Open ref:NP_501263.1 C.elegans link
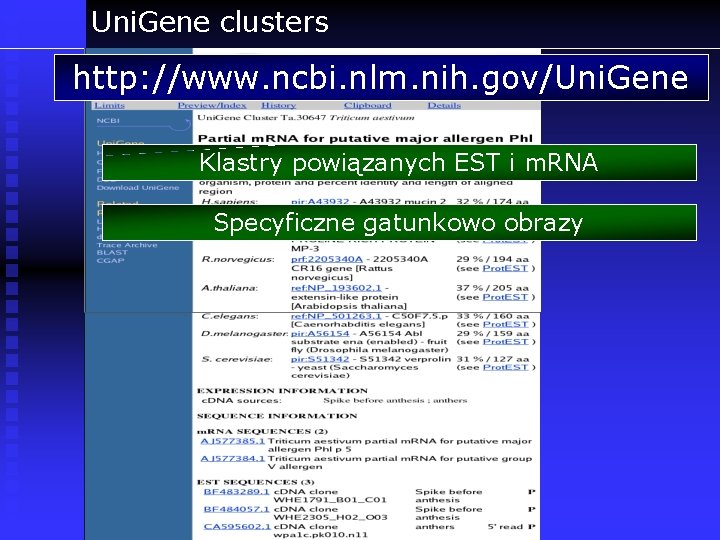The height and width of the screenshot is (540, 720). (336, 316)
